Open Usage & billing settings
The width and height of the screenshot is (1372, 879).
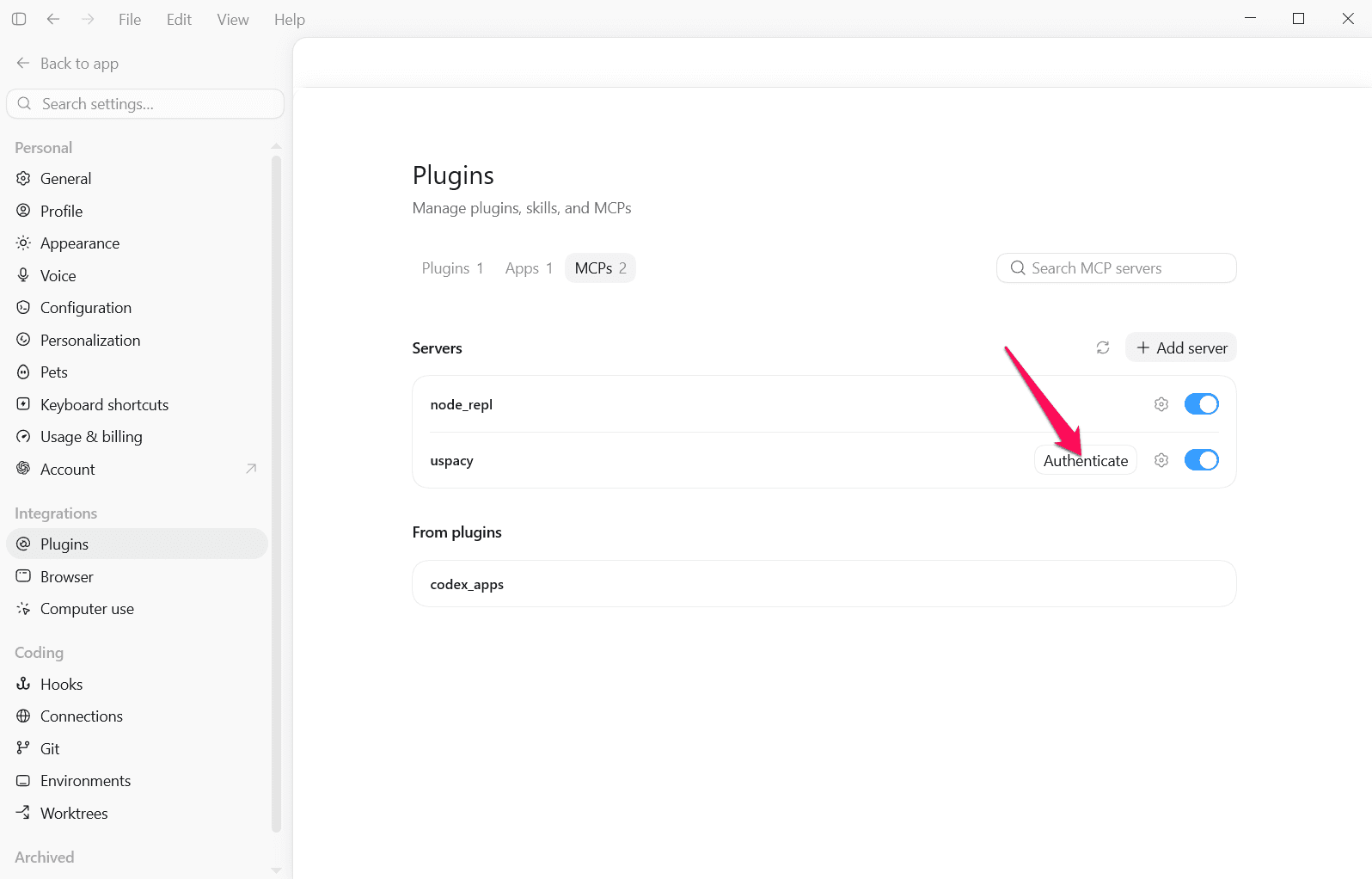point(138,436)
